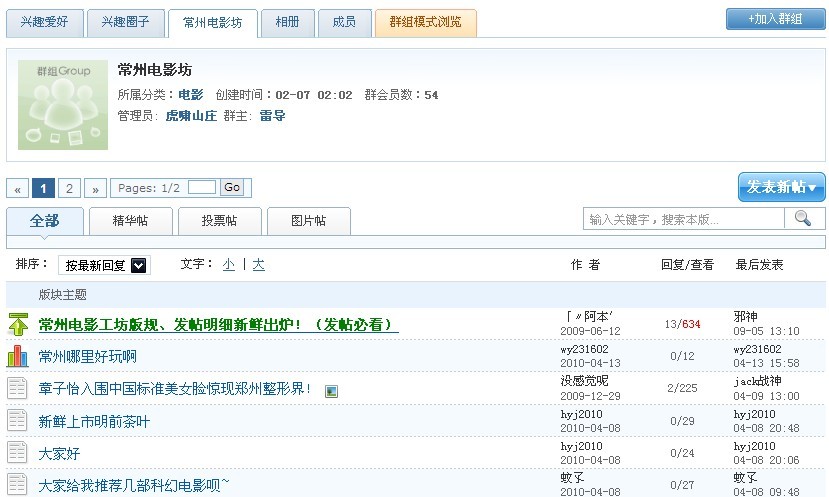Click the Go page jump button
Viewport: 829px width, 497px height.
(x=232, y=187)
